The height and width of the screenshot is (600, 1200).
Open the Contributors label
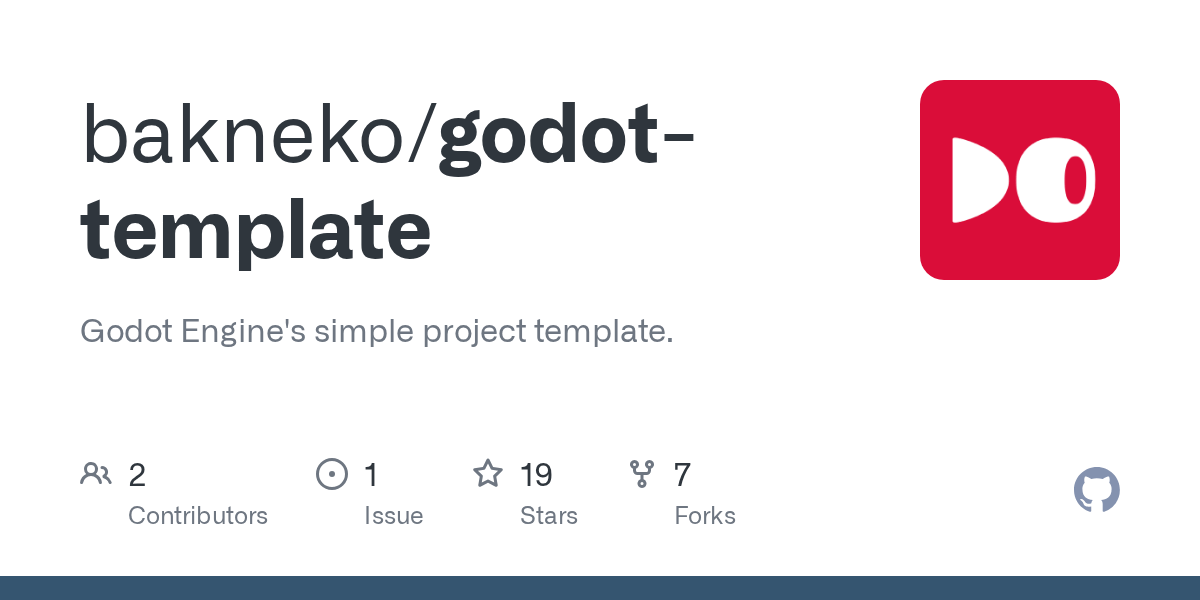198,516
